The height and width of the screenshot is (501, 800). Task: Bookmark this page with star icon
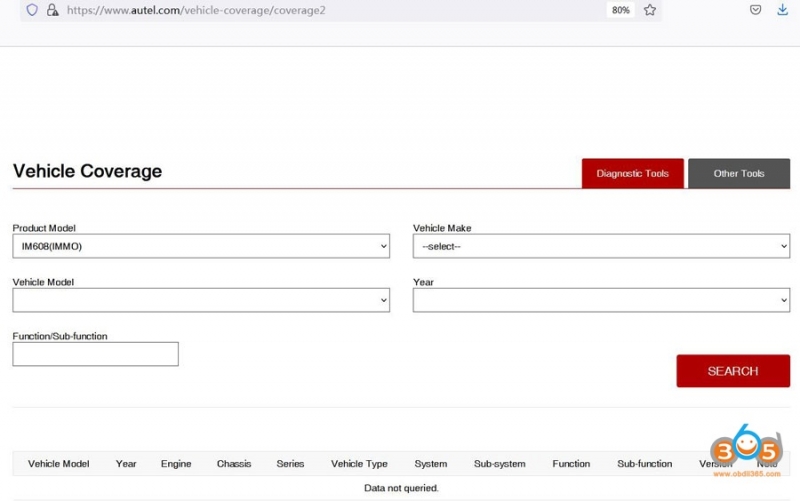point(649,10)
